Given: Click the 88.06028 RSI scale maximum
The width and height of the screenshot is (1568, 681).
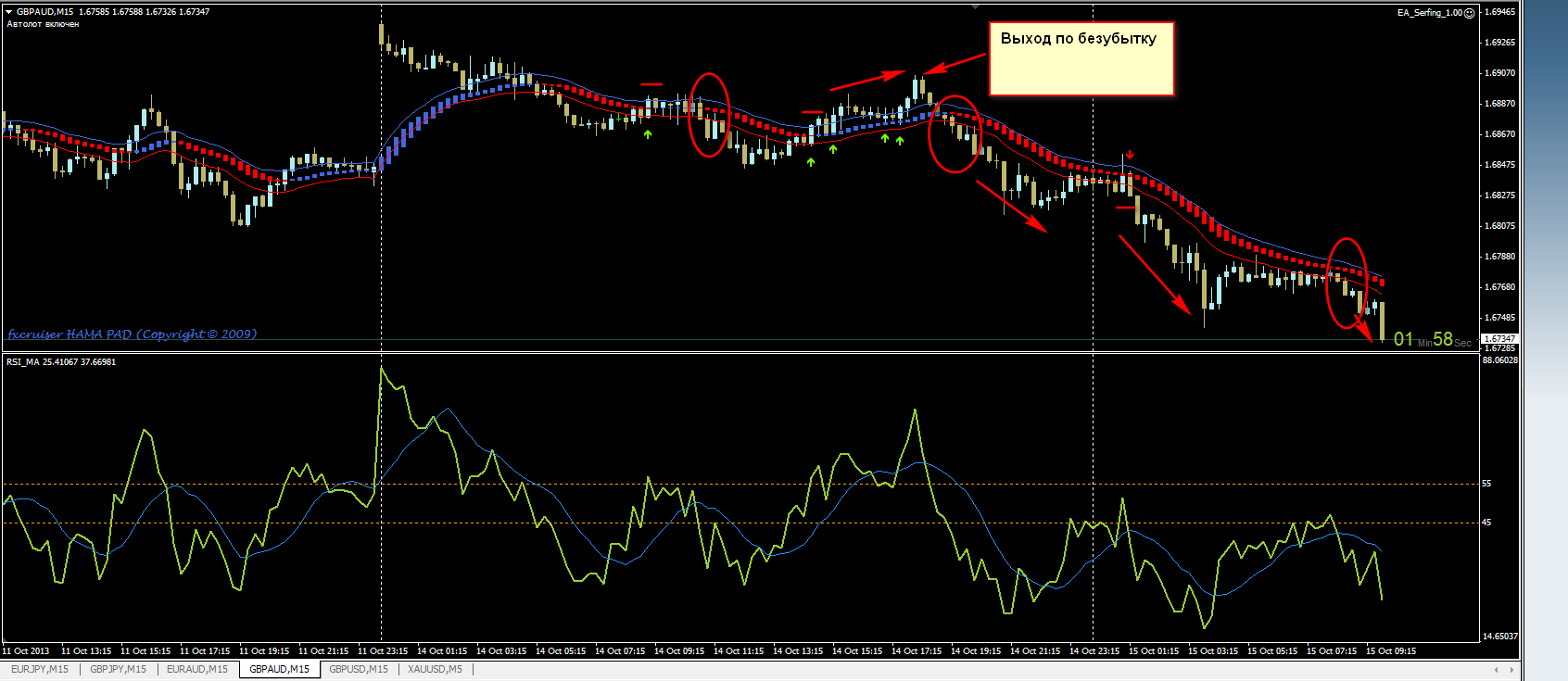Looking at the screenshot, I should (1500, 359).
